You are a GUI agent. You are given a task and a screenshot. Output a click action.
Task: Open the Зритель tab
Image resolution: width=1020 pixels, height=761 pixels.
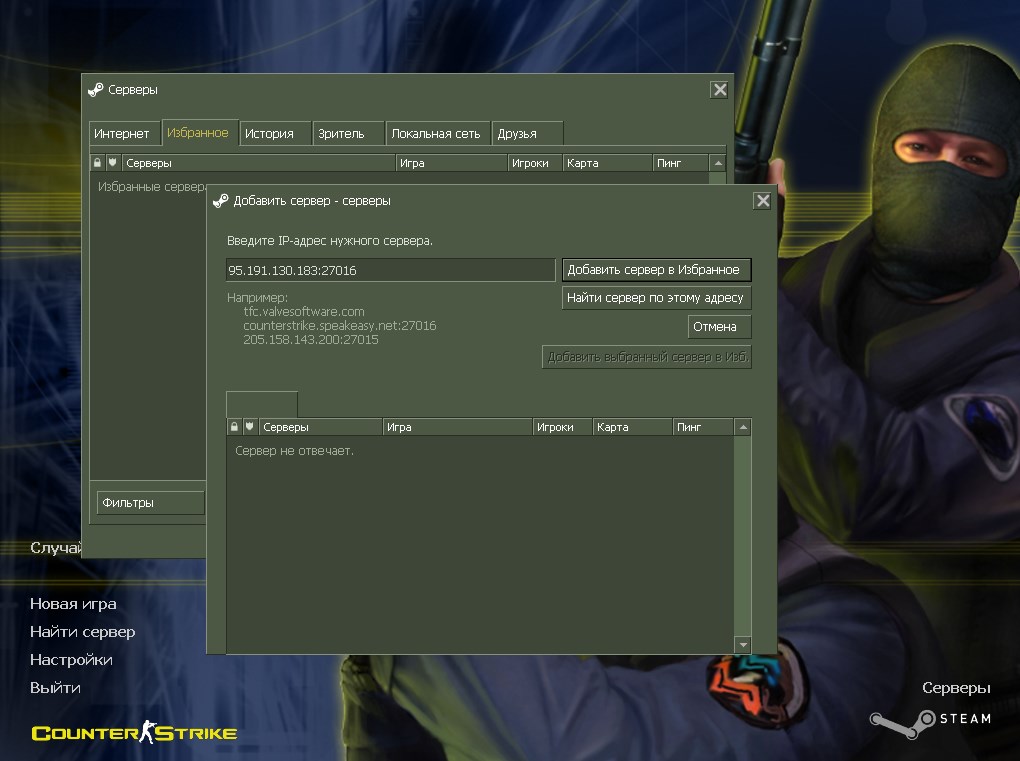pos(347,133)
